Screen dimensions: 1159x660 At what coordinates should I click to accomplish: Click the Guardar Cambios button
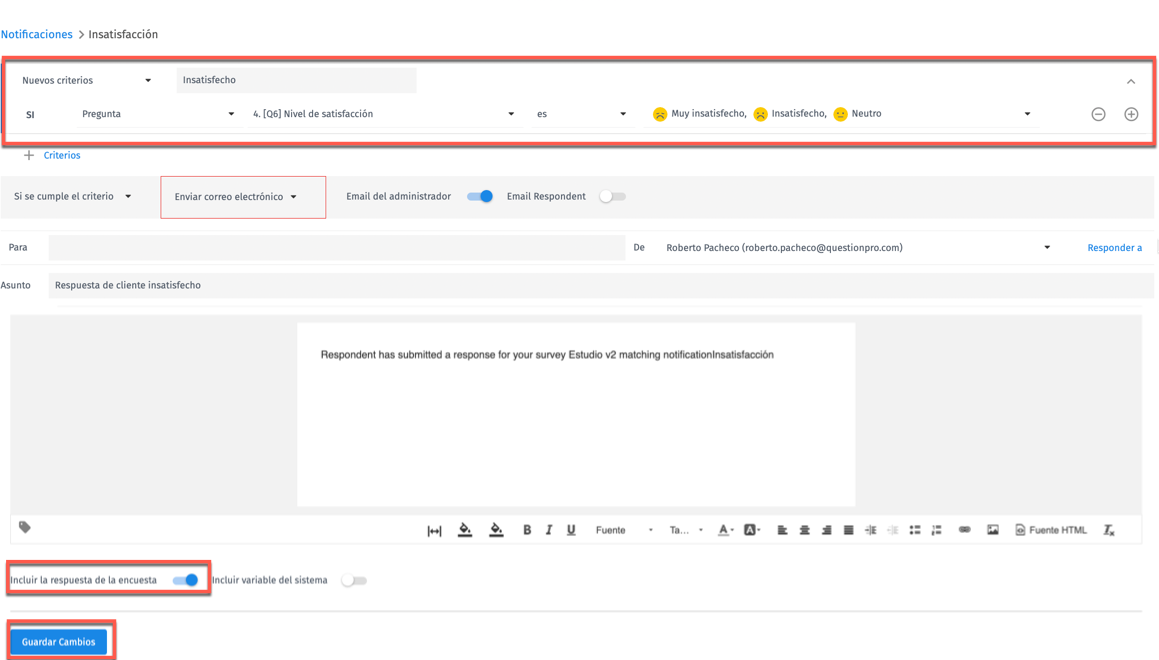[x=58, y=642]
